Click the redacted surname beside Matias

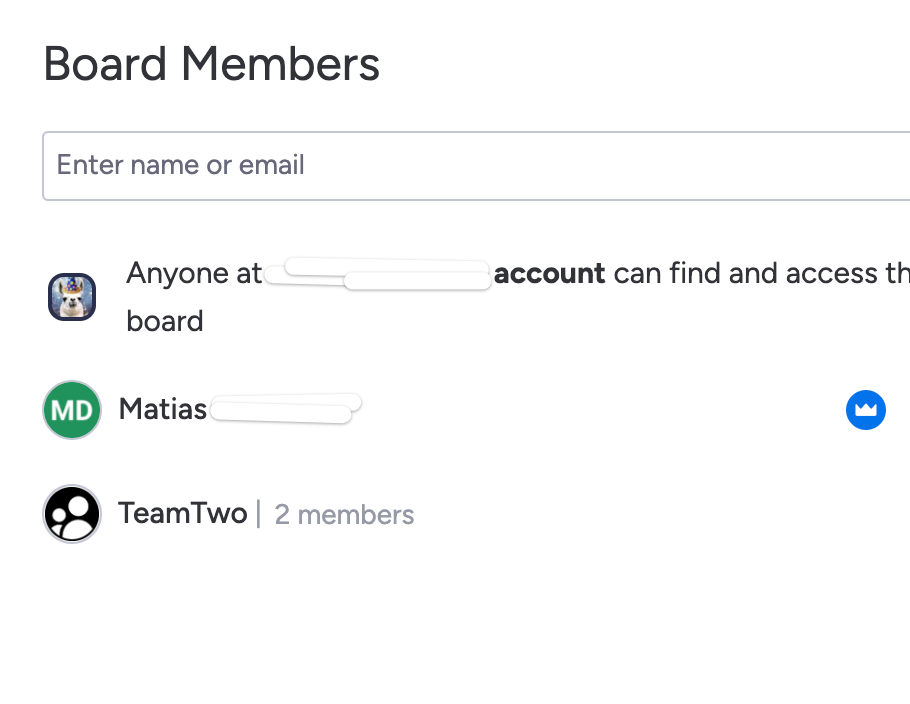(285, 409)
